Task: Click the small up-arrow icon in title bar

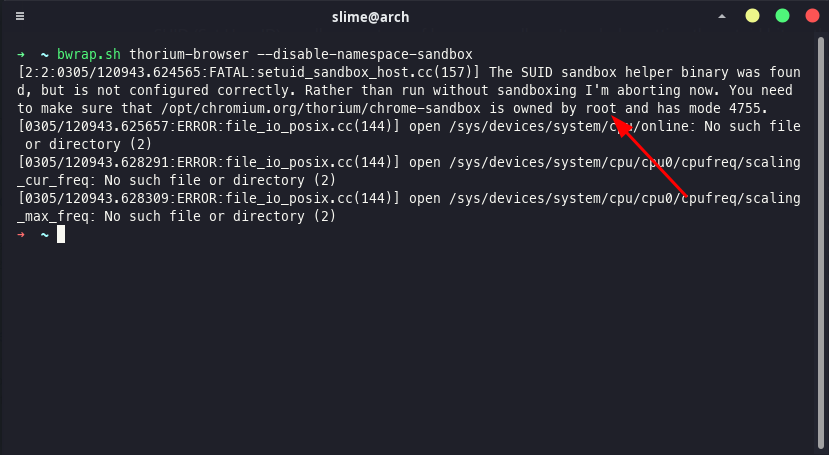Action: (722, 16)
